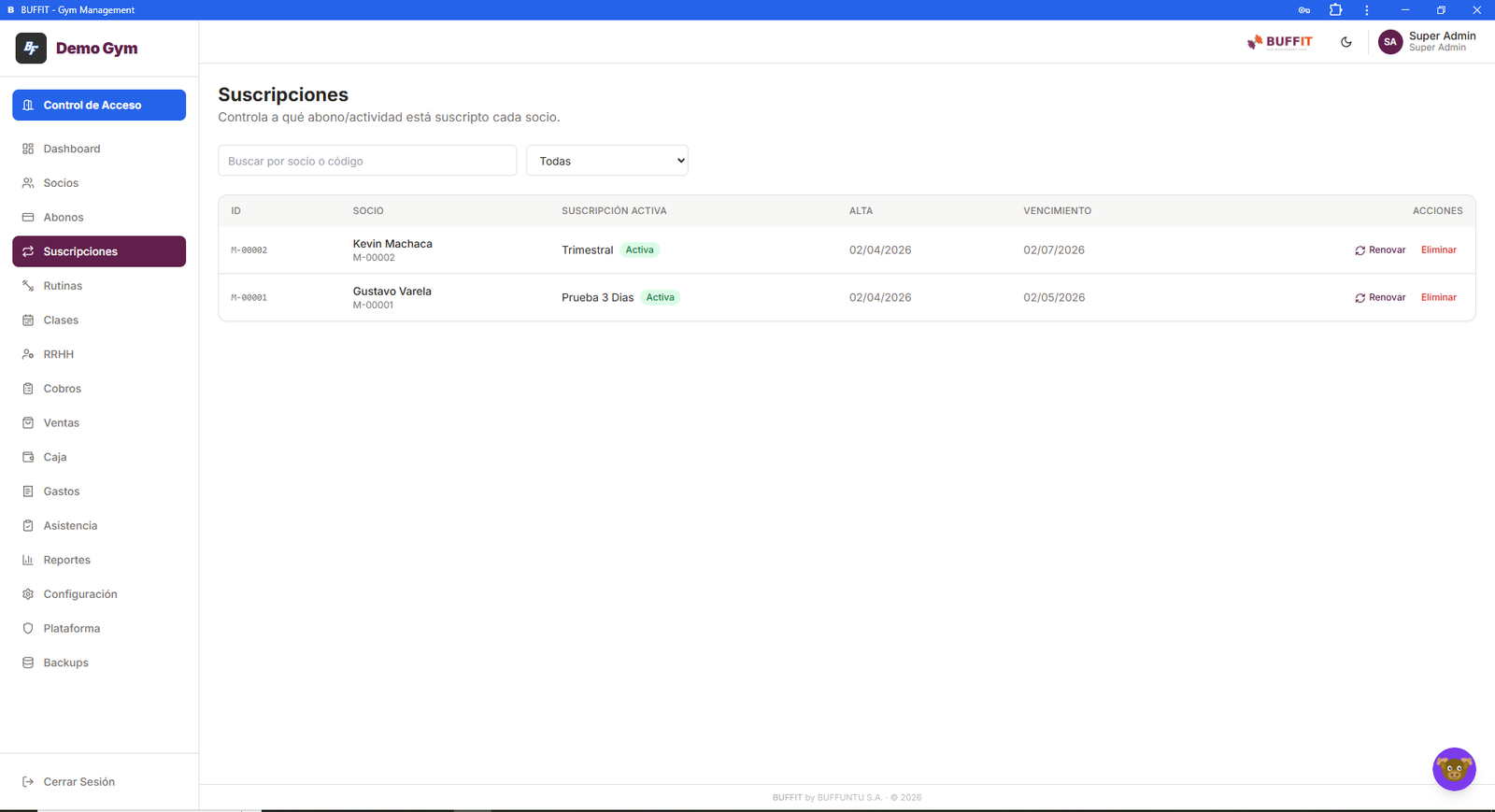This screenshot has height=812, width=1495.
Task: Click the Reportes bar chart icon
Action: (x=28, y=560)
